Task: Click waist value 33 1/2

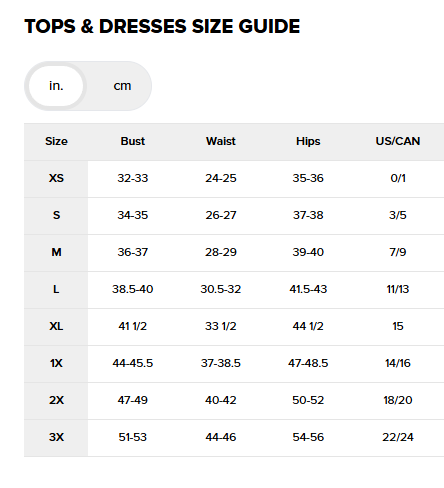Action: (221, 326)
